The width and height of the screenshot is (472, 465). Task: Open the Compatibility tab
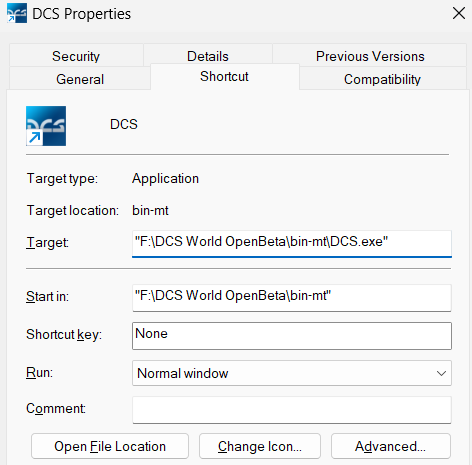(382, 79)
